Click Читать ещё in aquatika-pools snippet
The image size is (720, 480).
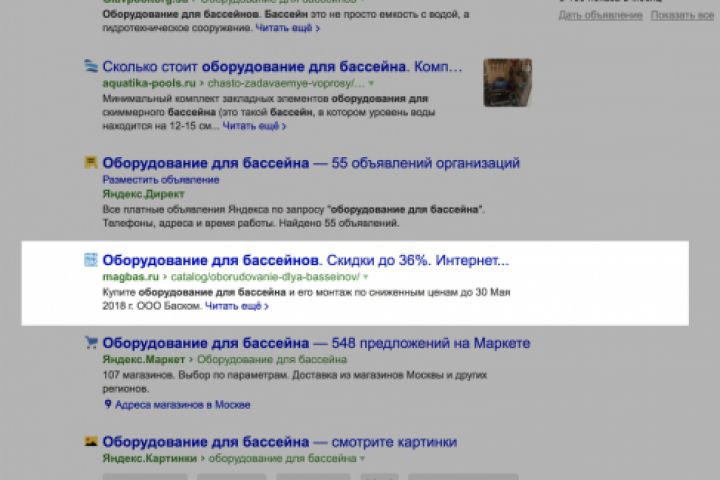click(254, 126)
